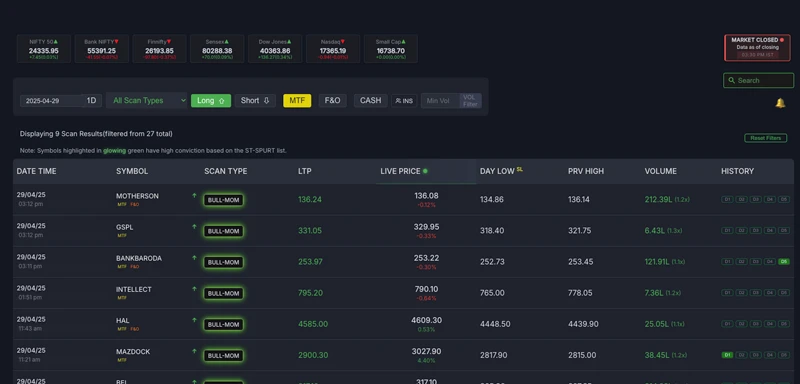Click the red dot in MARKET CLOSED badge
800x384 pixels.
point(782,40)
